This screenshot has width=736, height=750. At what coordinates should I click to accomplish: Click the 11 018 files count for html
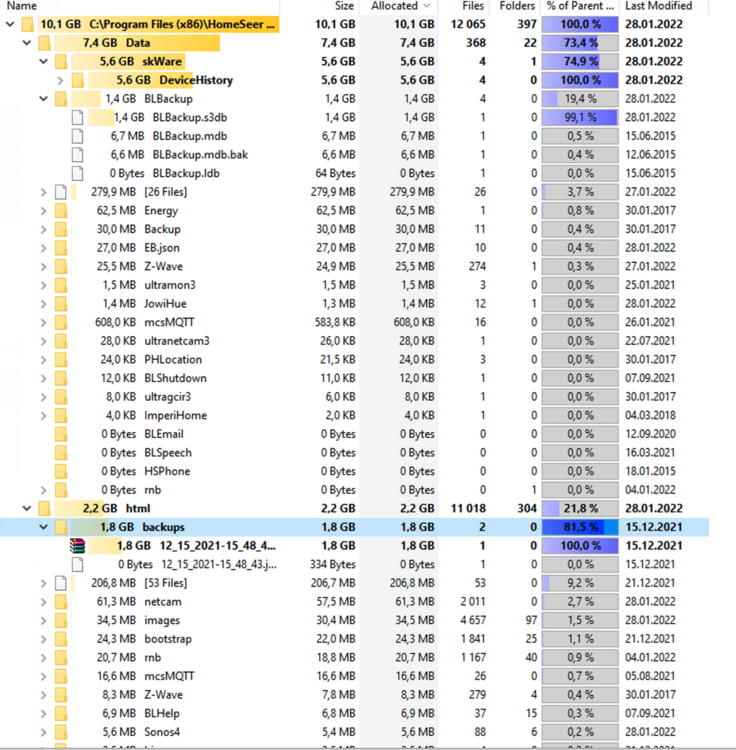click(x=468, y=508)
